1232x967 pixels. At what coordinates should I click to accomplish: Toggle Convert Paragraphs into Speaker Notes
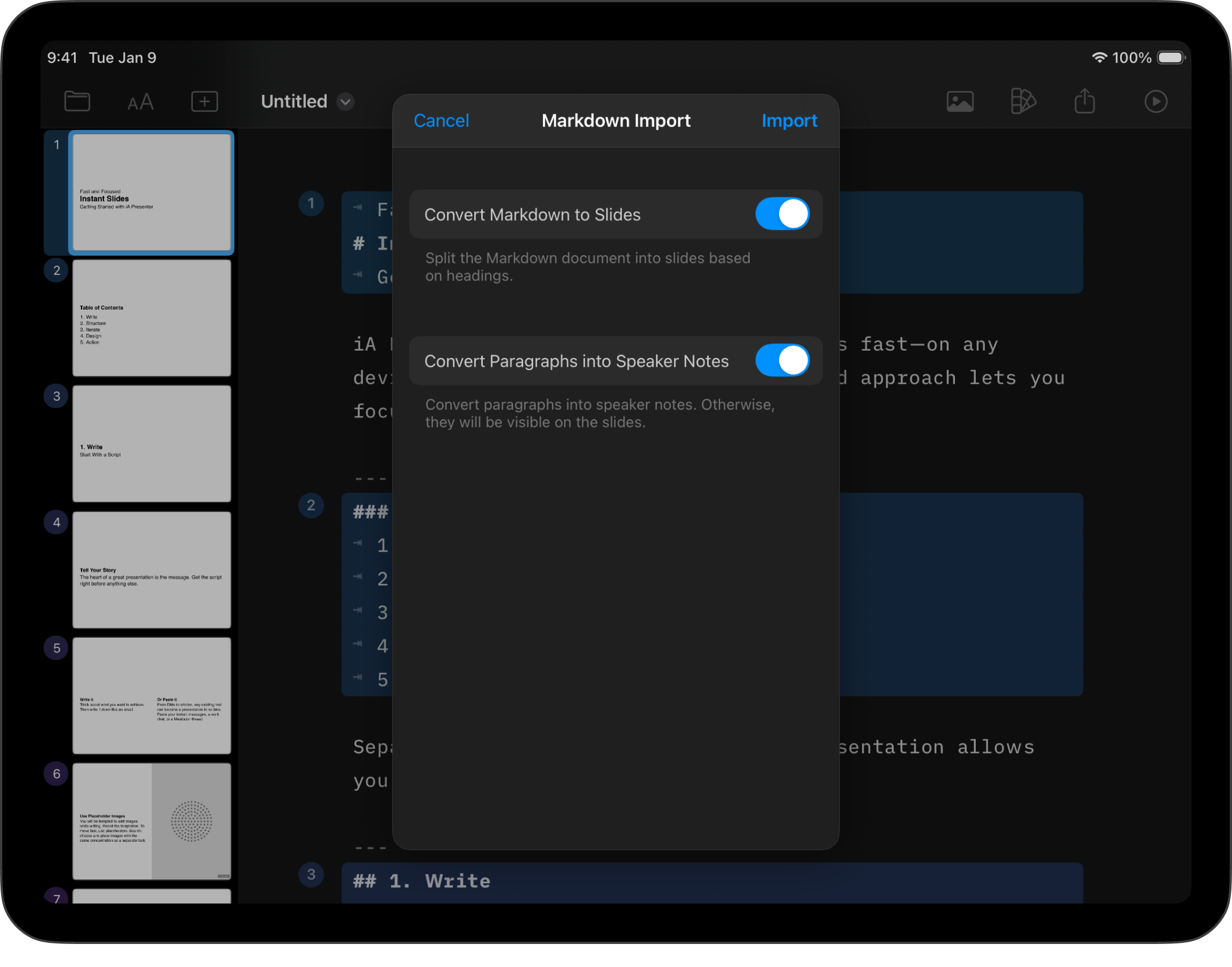pos(782,361)
